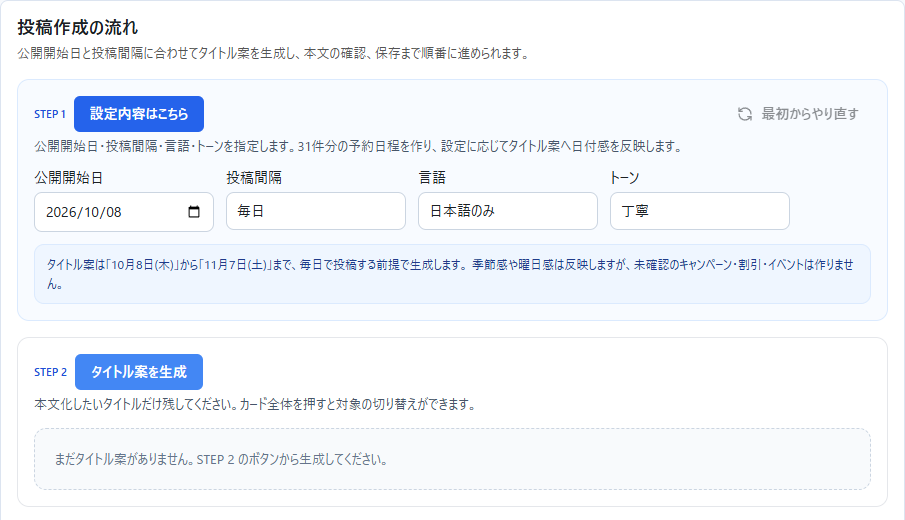Viewport: 905px width, 520px height.
Task: Click the calendar icon in the date field
Action: point(194,212)
